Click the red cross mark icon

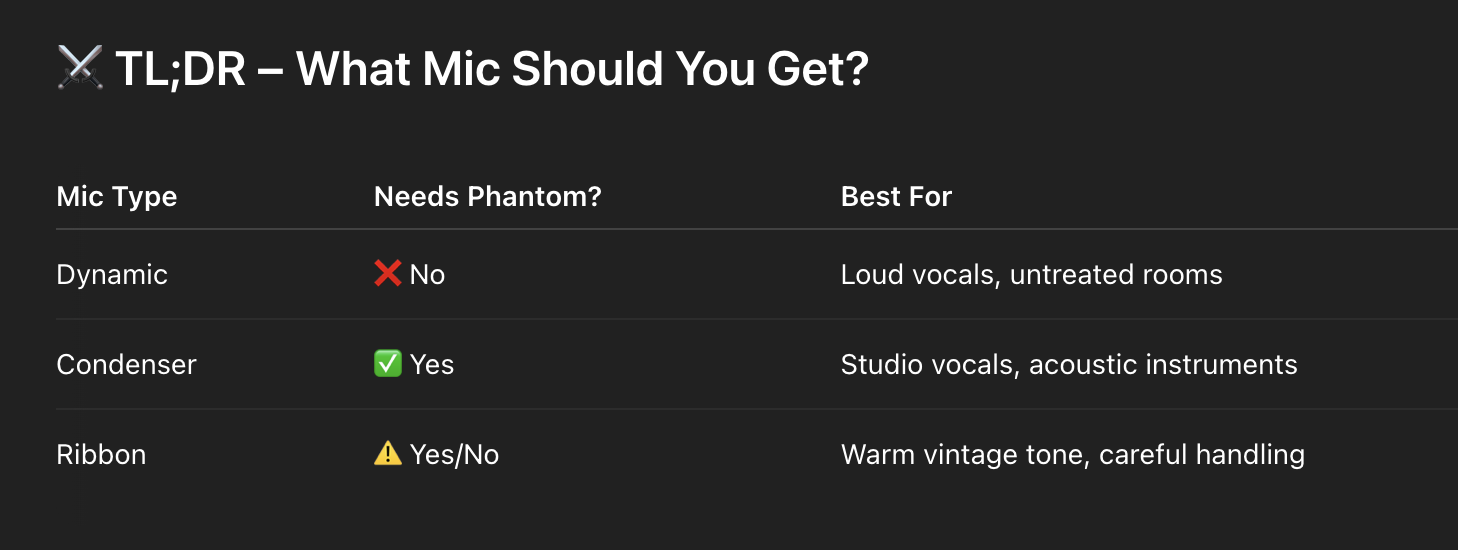(x=387, y=274)
